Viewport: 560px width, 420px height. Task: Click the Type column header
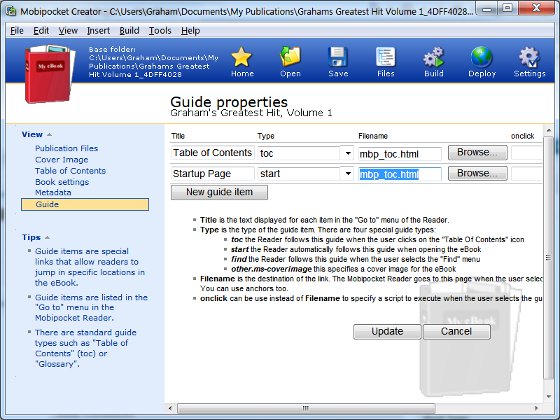(266, 136)
